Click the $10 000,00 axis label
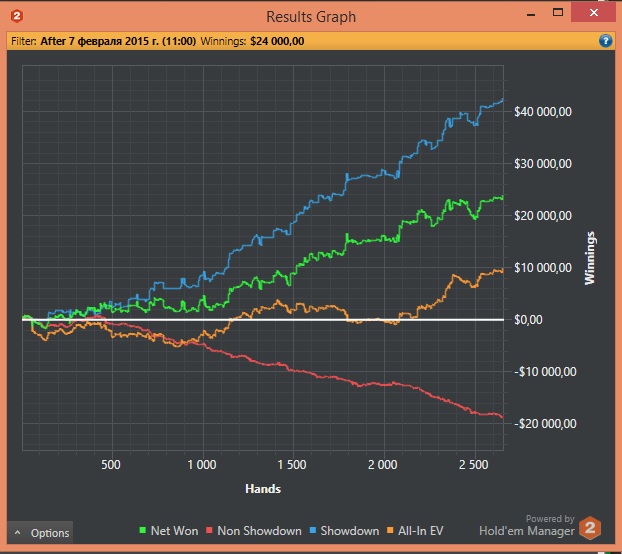The image size is (622, 554). [543, 268]
